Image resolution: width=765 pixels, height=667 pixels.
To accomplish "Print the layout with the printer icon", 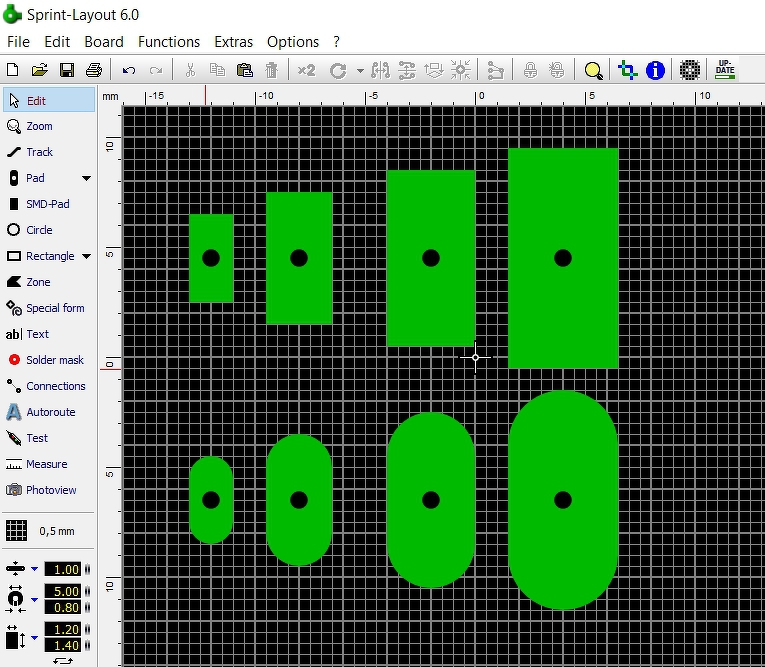I will (94, 70).
